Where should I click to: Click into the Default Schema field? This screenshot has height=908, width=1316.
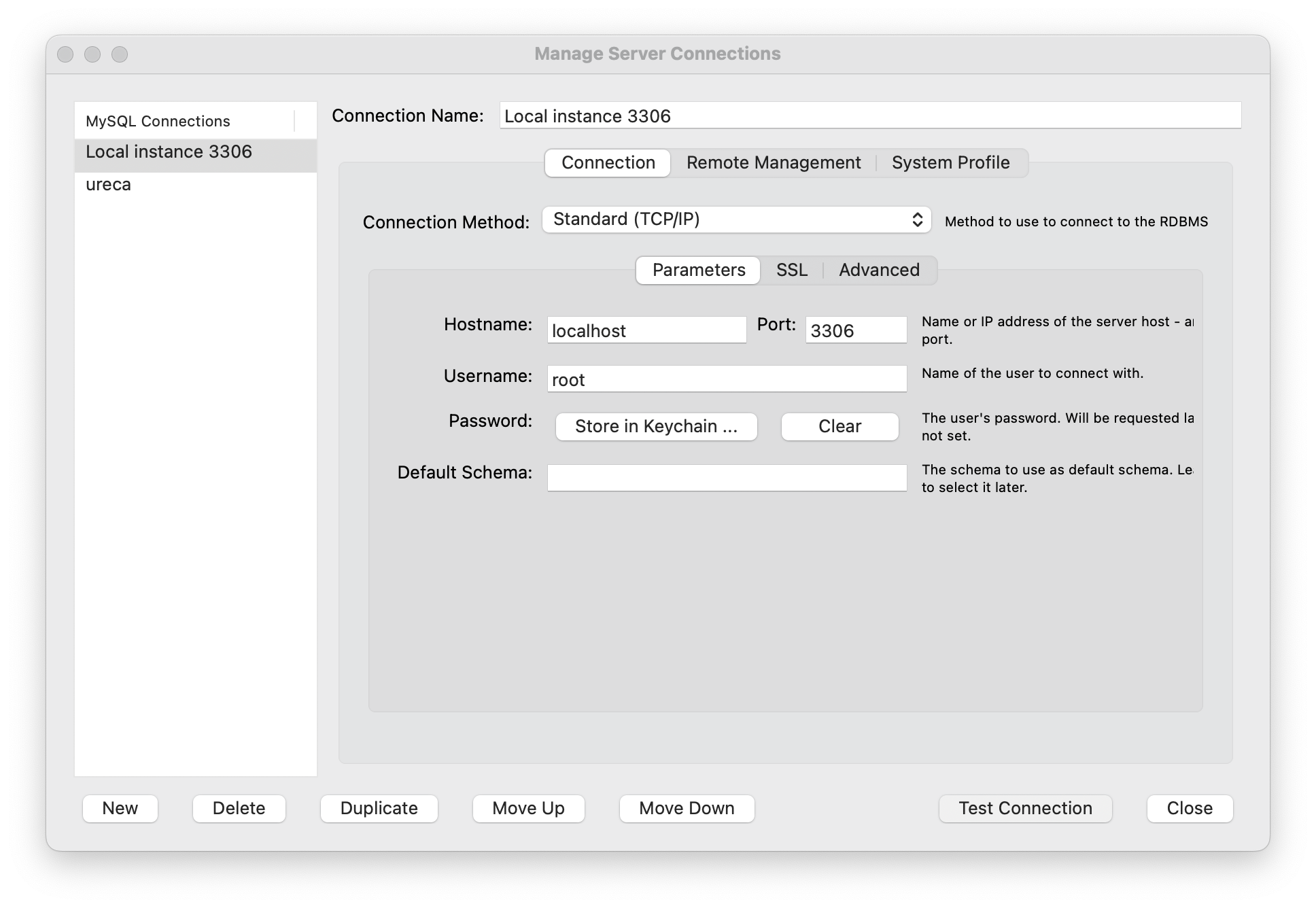click(x=726, y=478)
